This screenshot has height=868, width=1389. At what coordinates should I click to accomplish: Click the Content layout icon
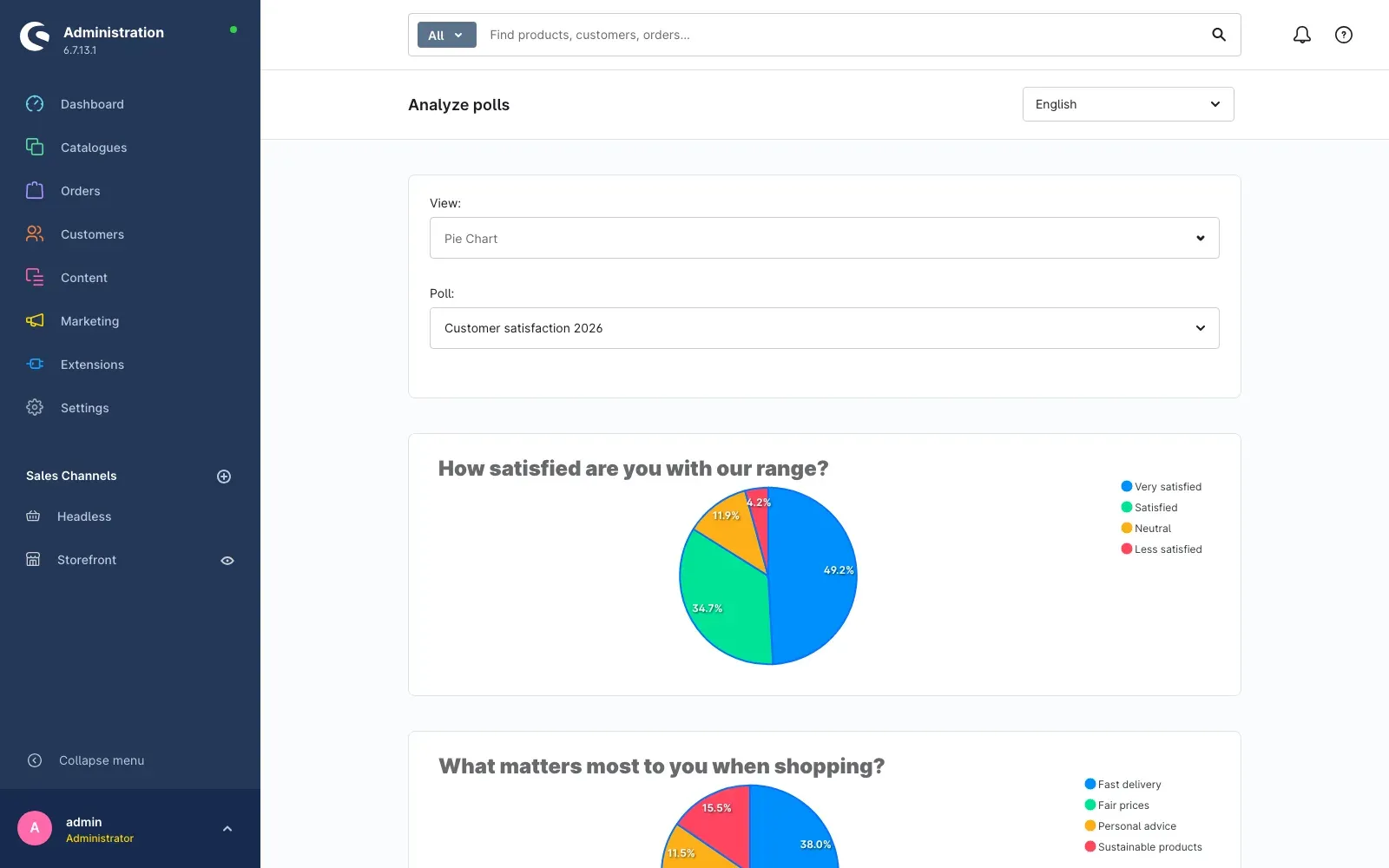(x=35, y=278)
